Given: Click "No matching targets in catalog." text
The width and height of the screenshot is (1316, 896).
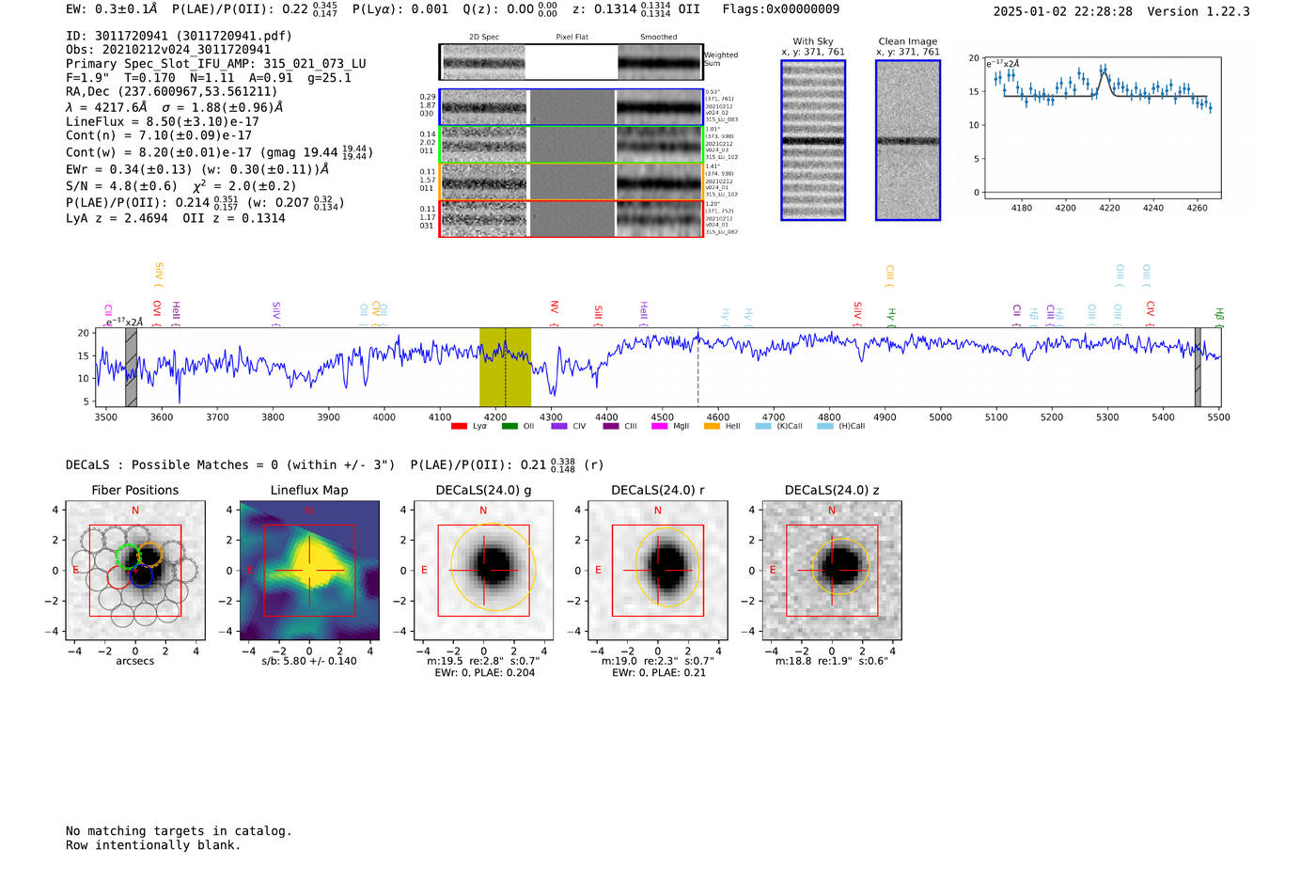Looking at the screenshot, I should tap(179, 831).
